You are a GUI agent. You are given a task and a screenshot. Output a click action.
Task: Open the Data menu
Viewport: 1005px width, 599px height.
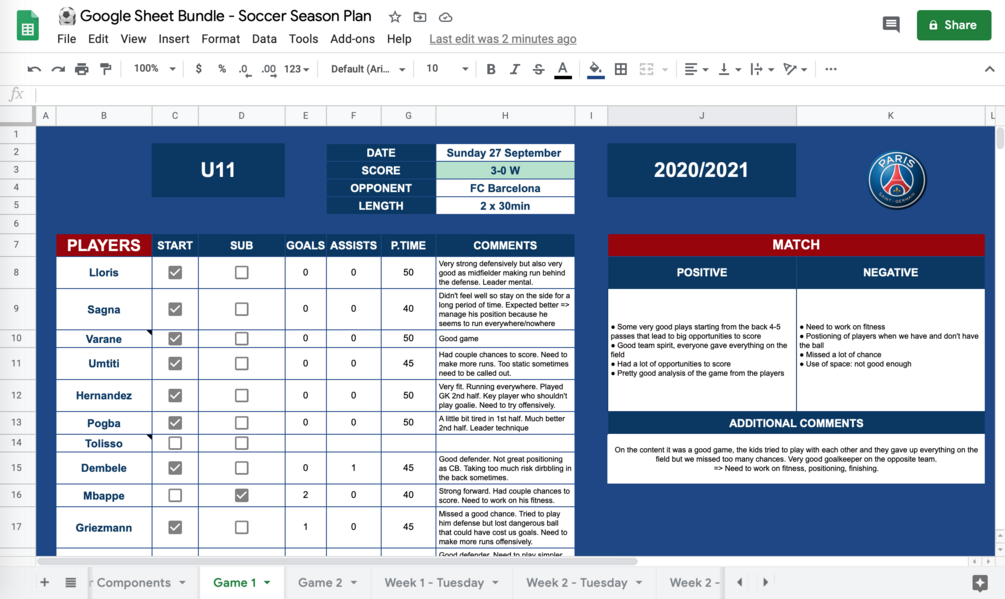pos(264,39)
